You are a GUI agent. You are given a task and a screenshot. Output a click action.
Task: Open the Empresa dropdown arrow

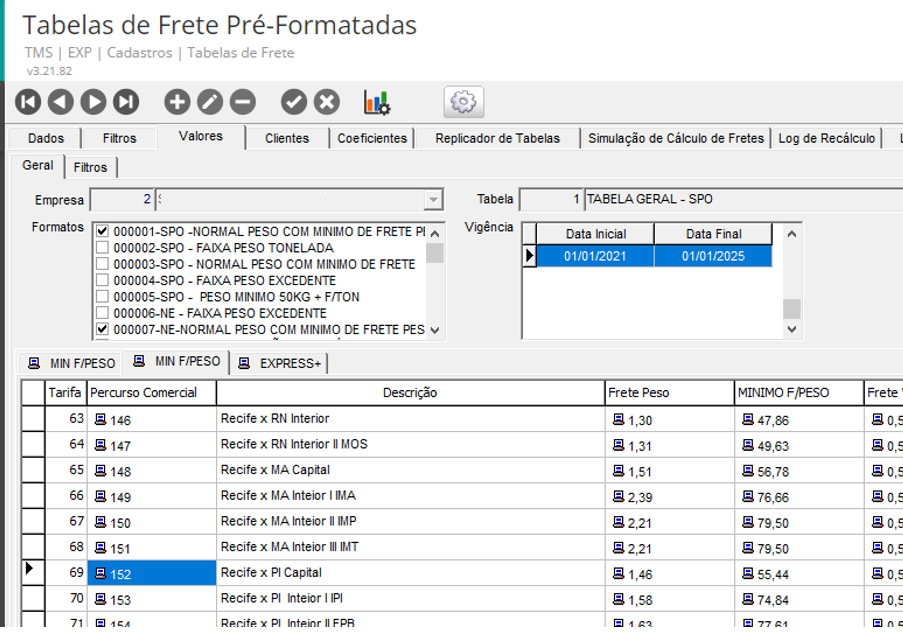433,200
